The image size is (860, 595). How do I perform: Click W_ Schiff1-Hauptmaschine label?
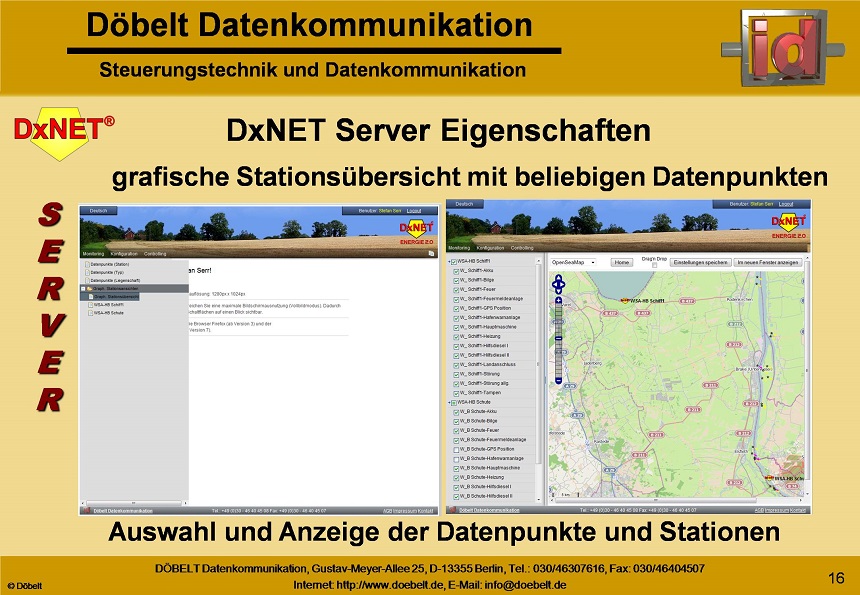(488, 327)
